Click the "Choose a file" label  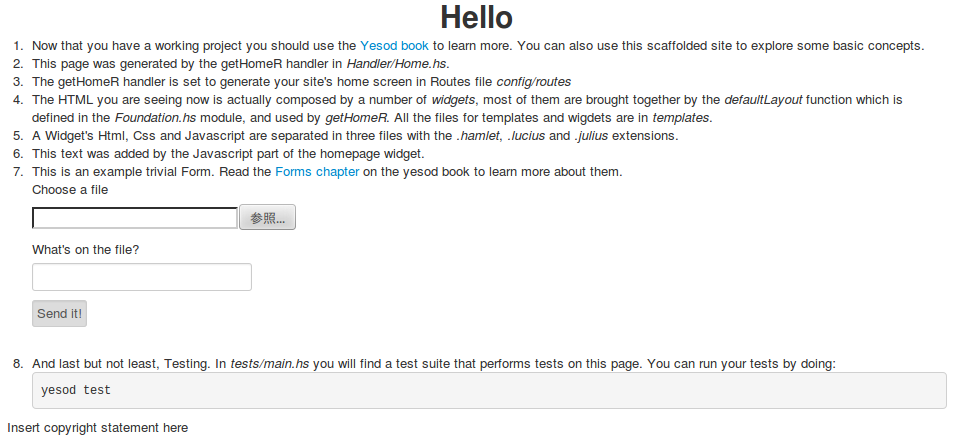pyautogui.click(x=70, y=189)
